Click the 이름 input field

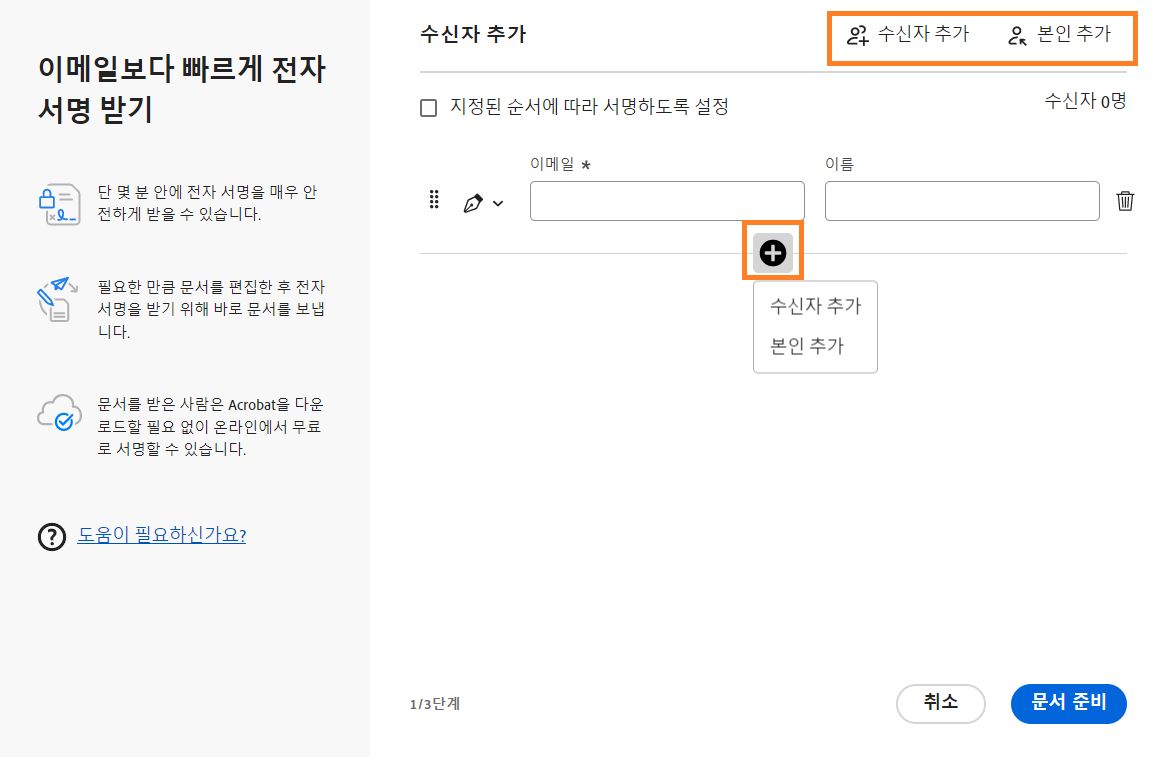(962, 200)
